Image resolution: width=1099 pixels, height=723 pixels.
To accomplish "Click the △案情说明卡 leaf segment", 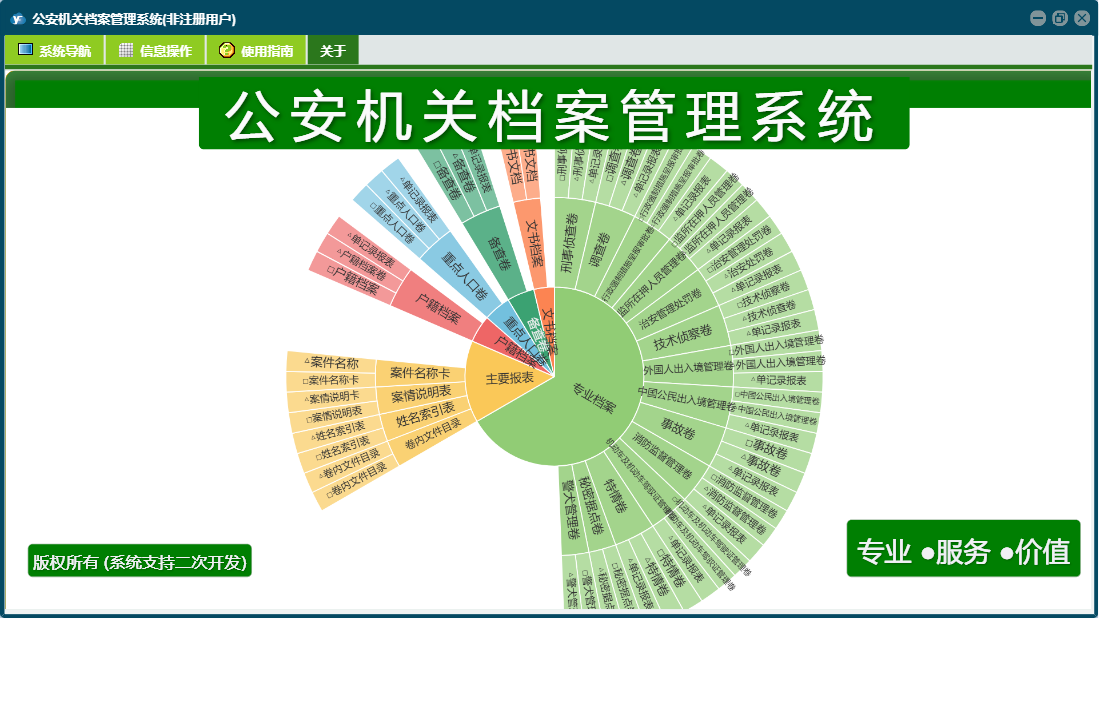I will coord(334,398).
